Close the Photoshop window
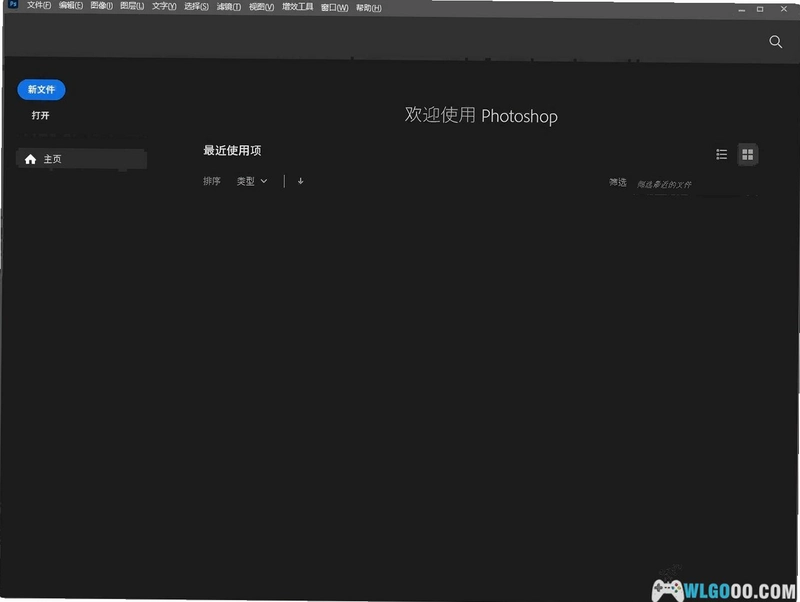The width and height of the screenshot is (800, 602). click(784, 9)
